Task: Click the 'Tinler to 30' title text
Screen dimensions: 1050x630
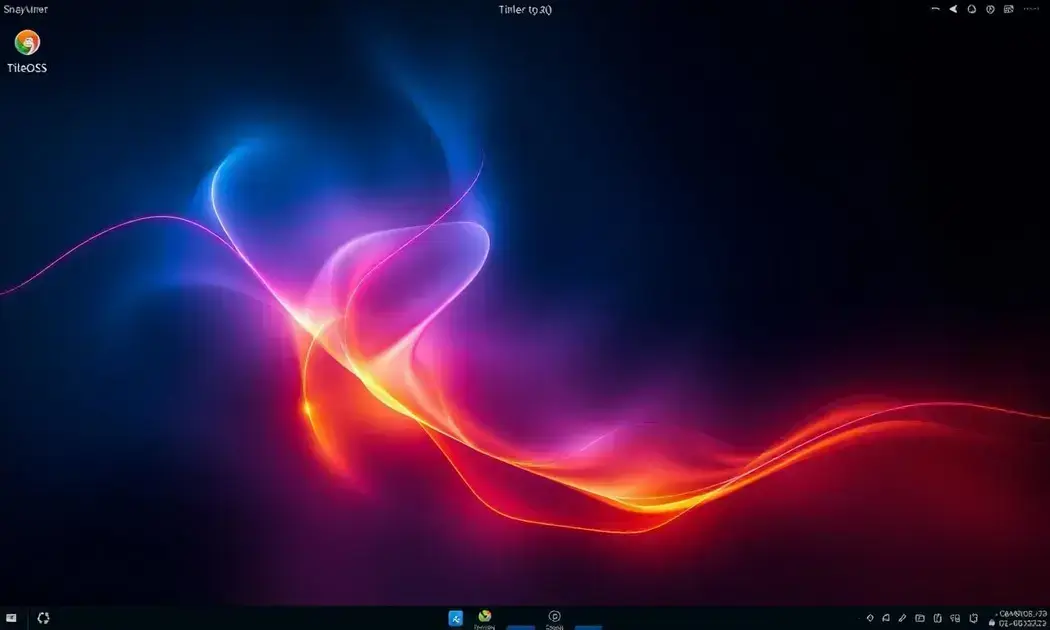Action: pos(525,9)
